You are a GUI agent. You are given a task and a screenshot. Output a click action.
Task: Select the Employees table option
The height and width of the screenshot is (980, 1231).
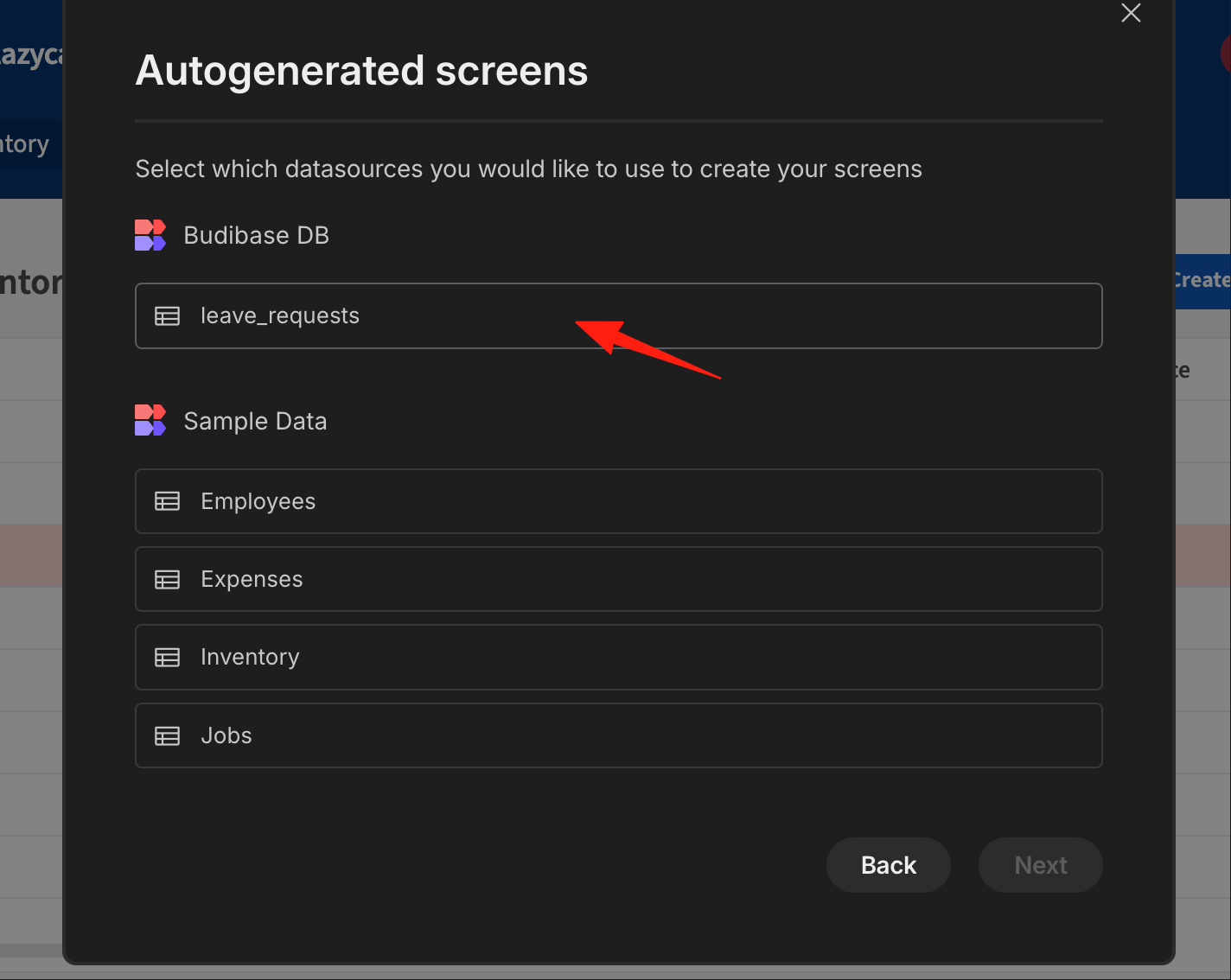tap(618, 501)
